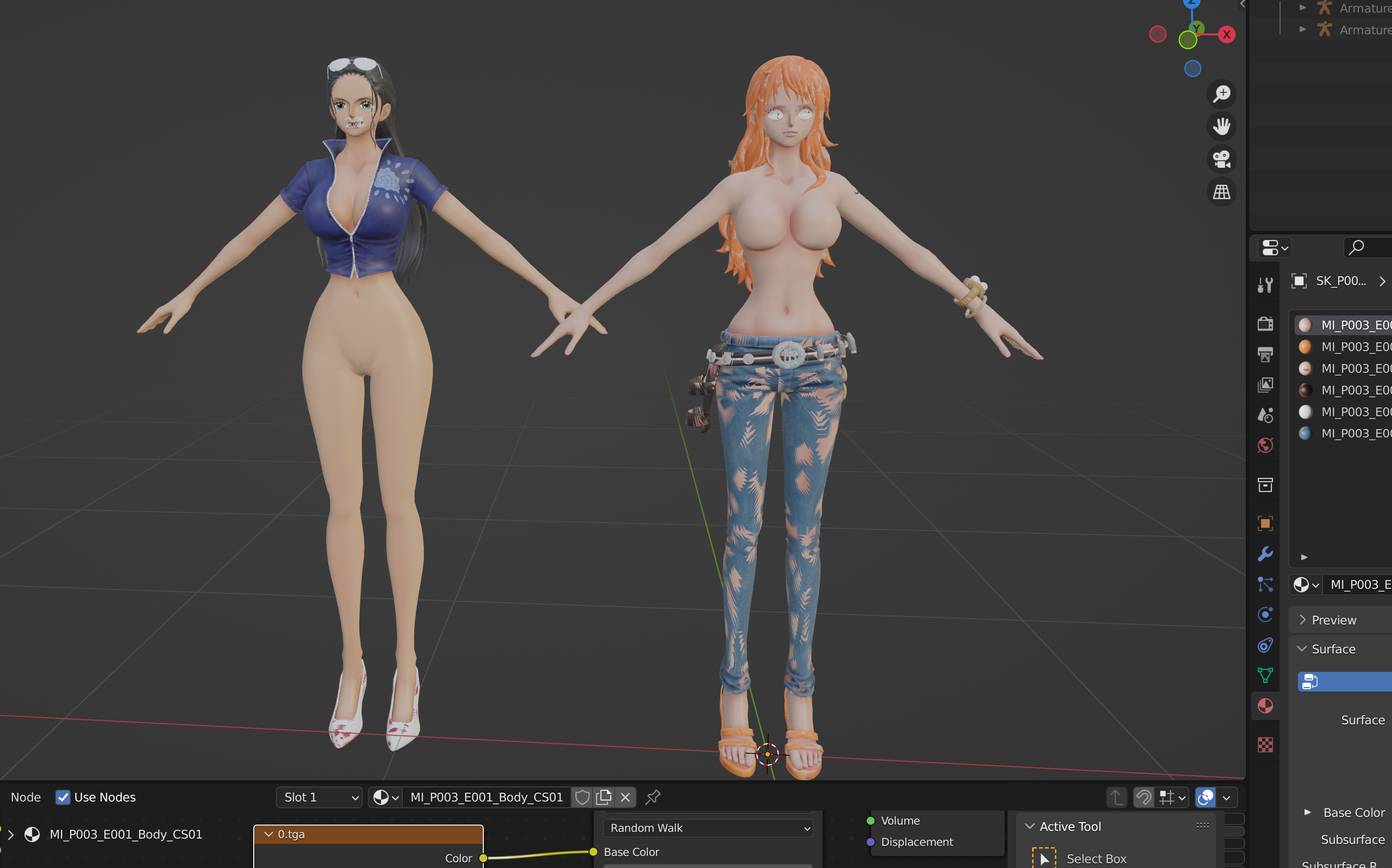The height and width of the screenshot is (868, 1392).
Task: Pin the node editor material
Action: [x=653, y=797]
